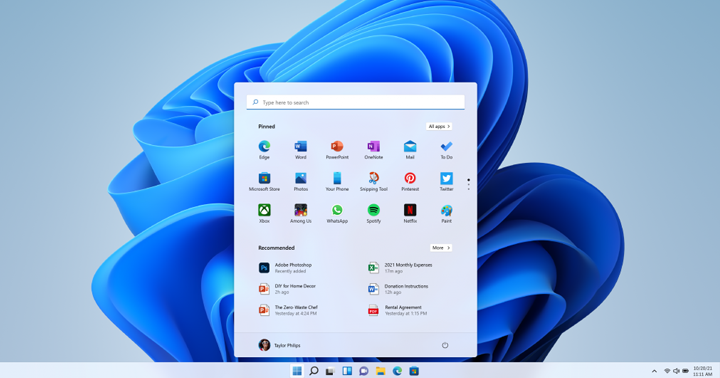This screenshot has height=378, width=720.
Task: Open the pinned apps page dots
Action: [x=468, y=184]
